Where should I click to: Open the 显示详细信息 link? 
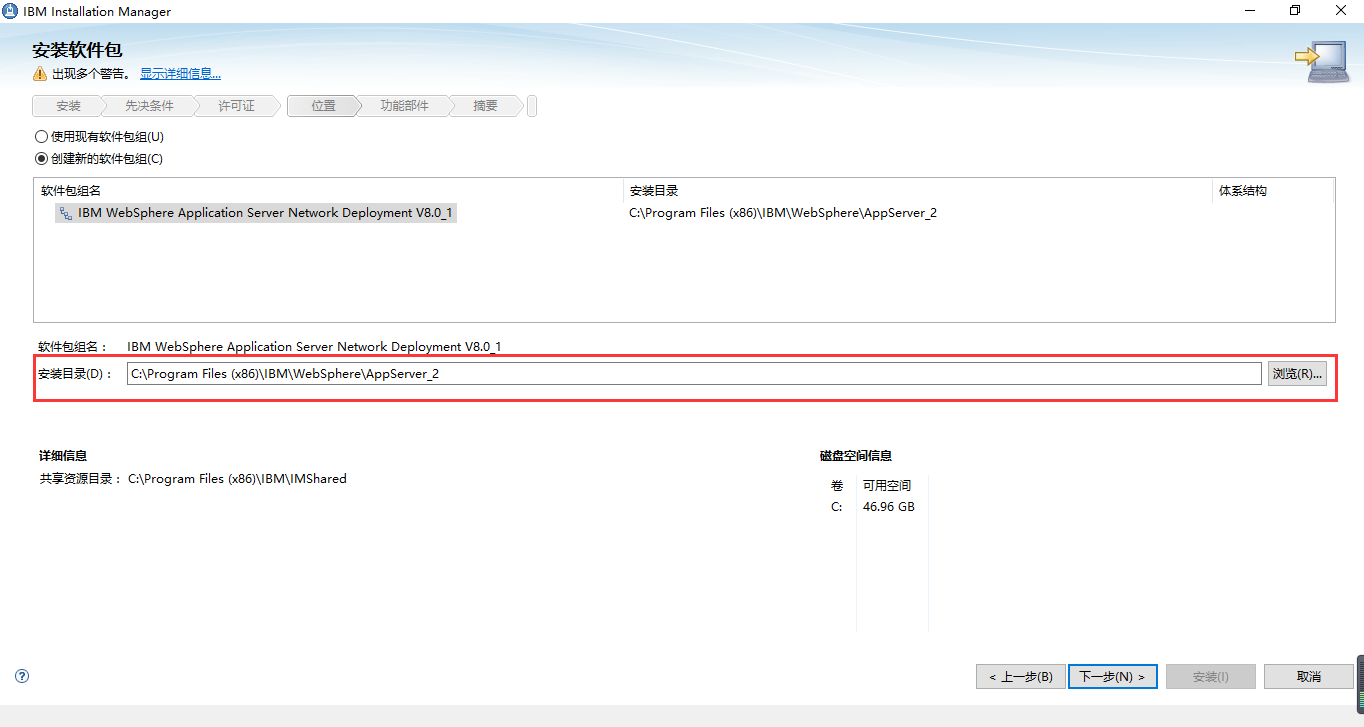pyautogui.click(x=180, y=74)
